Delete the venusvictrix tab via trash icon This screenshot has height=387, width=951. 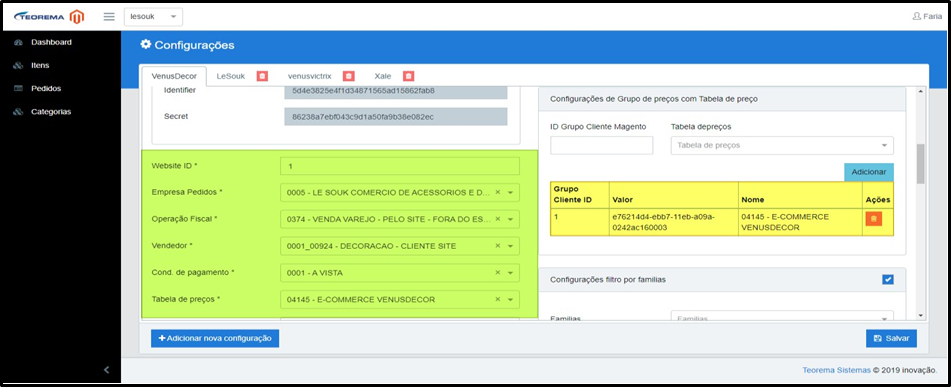pos(349,76)
